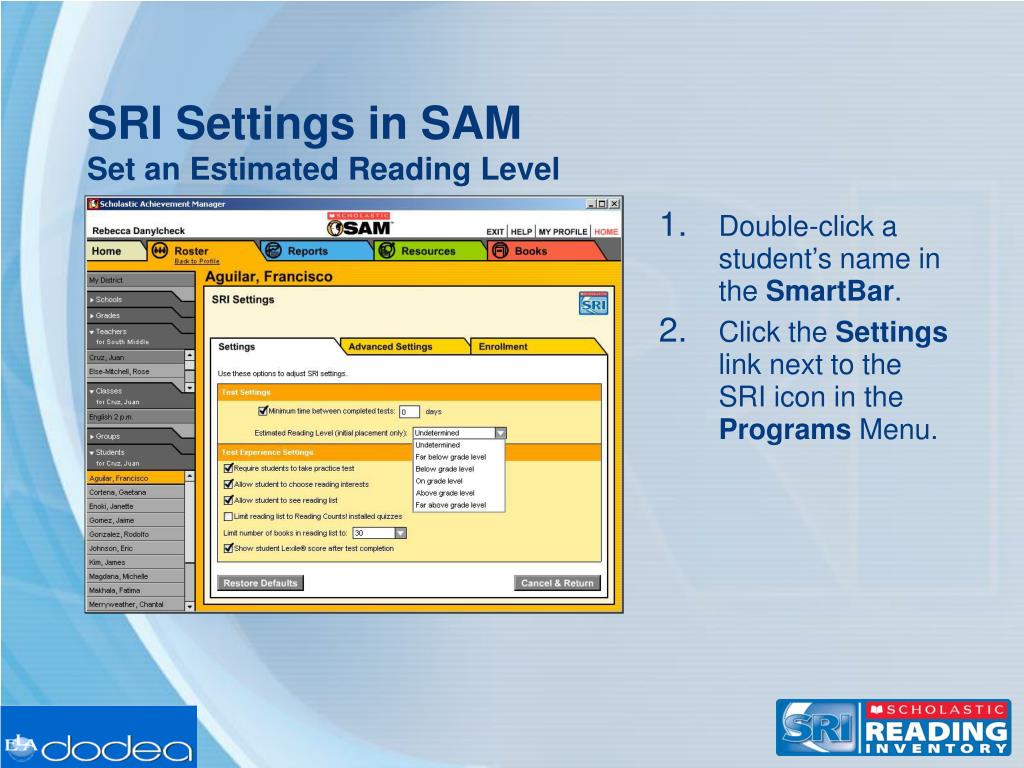
Task: Click the Books tab icon
Action: pos(500,251)
